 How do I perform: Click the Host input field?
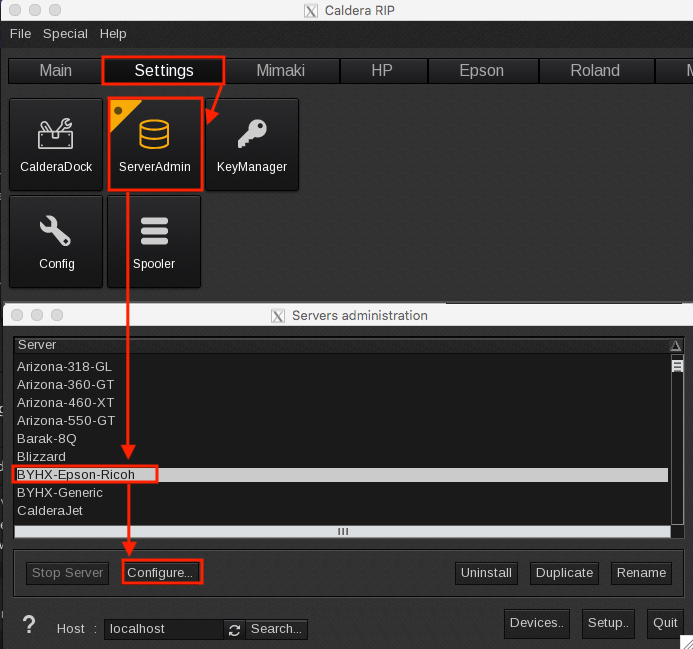pyautogui.click(x=163, y=629)
